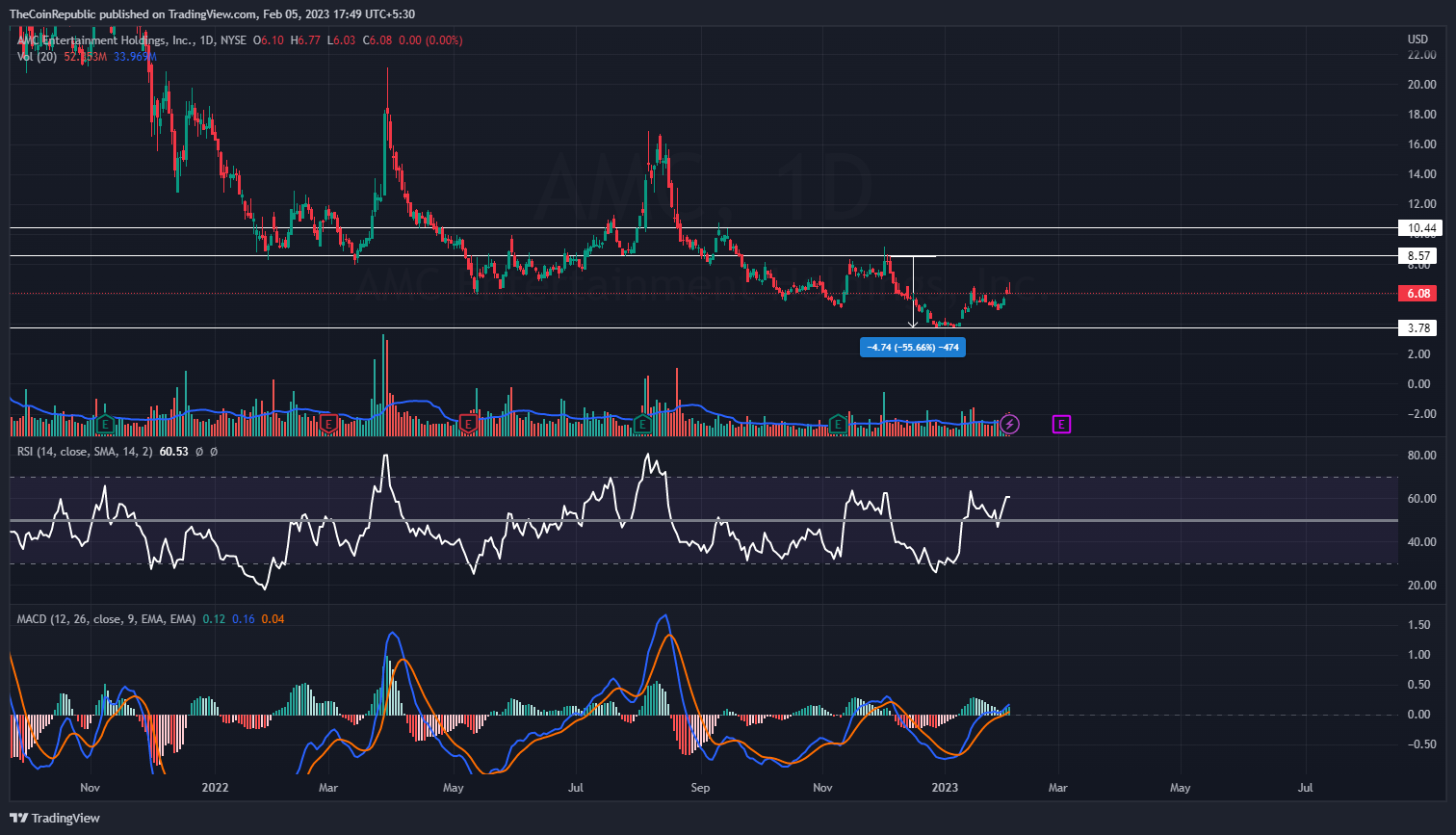Click the earnings E marker below July
Image resolution: width=1456 pixels, height=835 pixels.
click(x=641, y=423)
